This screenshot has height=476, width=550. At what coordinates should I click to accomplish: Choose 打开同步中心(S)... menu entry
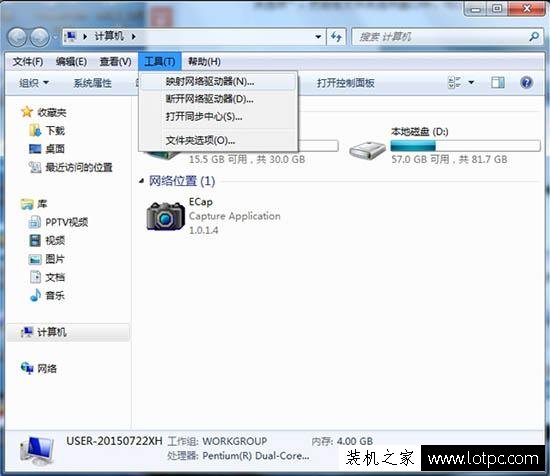click(218, 116)
